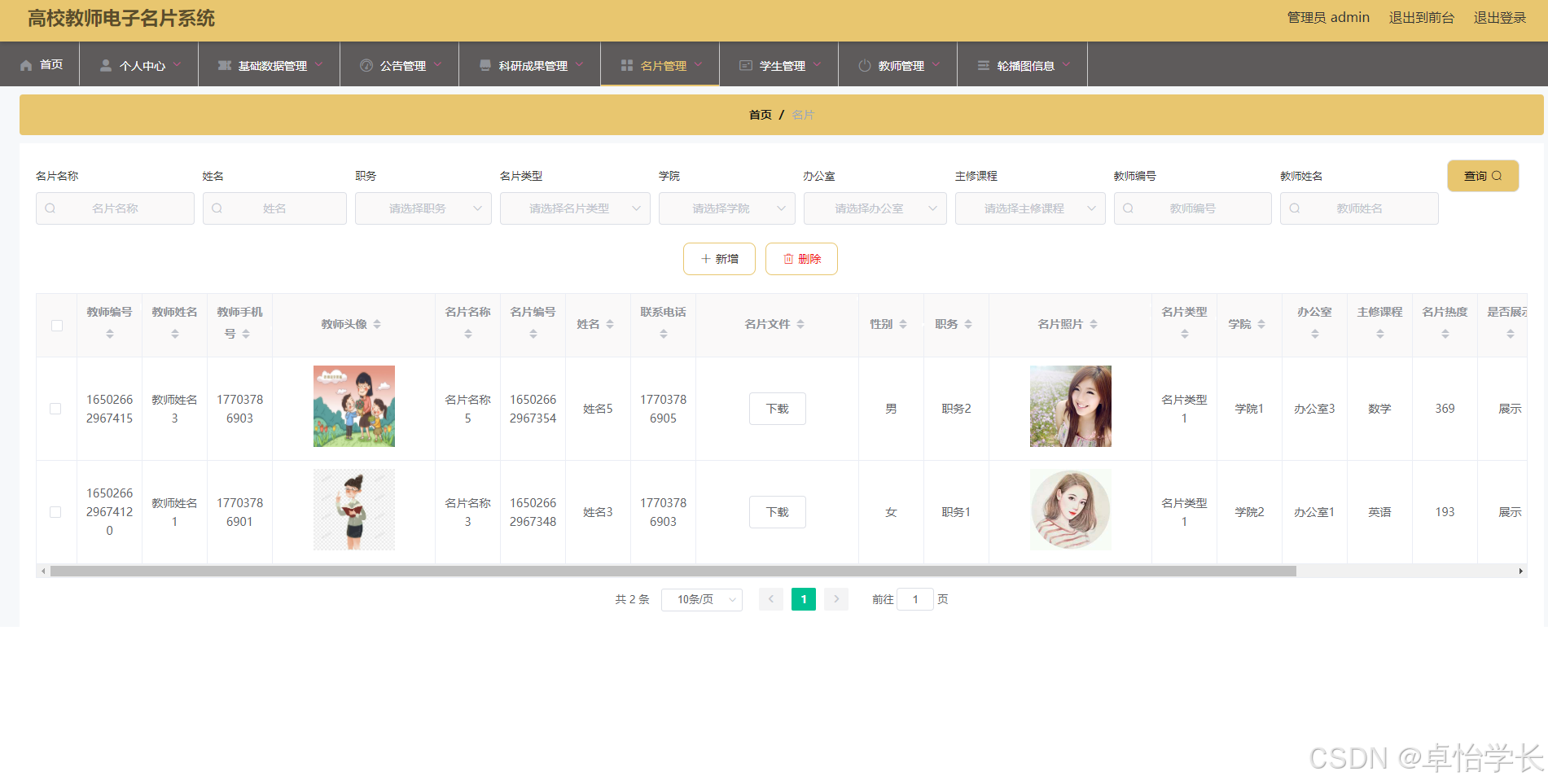Click the list icon beside 轮播图信息
Image resolution: width=1548 pixels, height=784 pixels.
click(984, 65)
